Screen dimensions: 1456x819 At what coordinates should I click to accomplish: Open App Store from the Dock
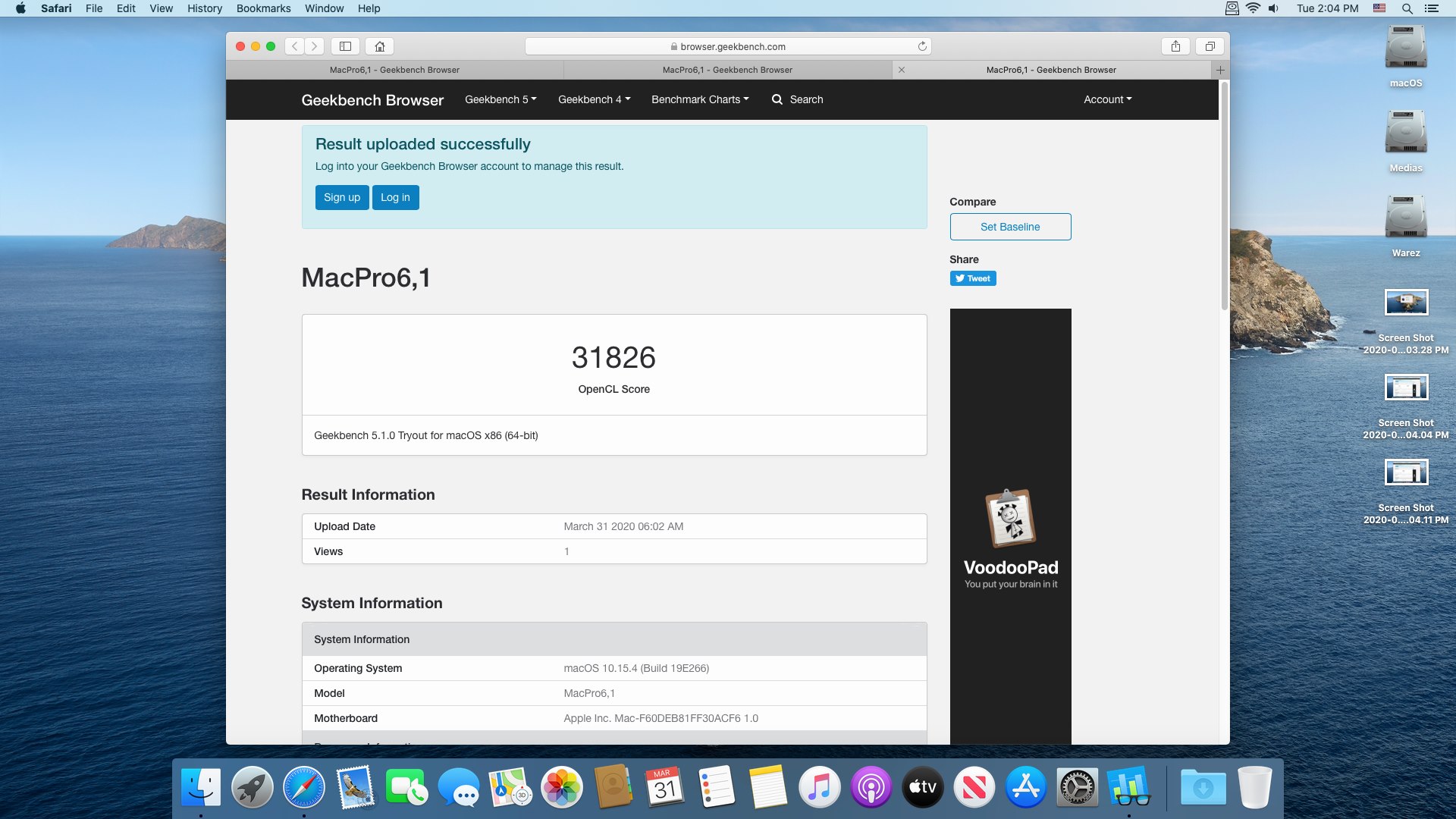[x=1026, y=787]
